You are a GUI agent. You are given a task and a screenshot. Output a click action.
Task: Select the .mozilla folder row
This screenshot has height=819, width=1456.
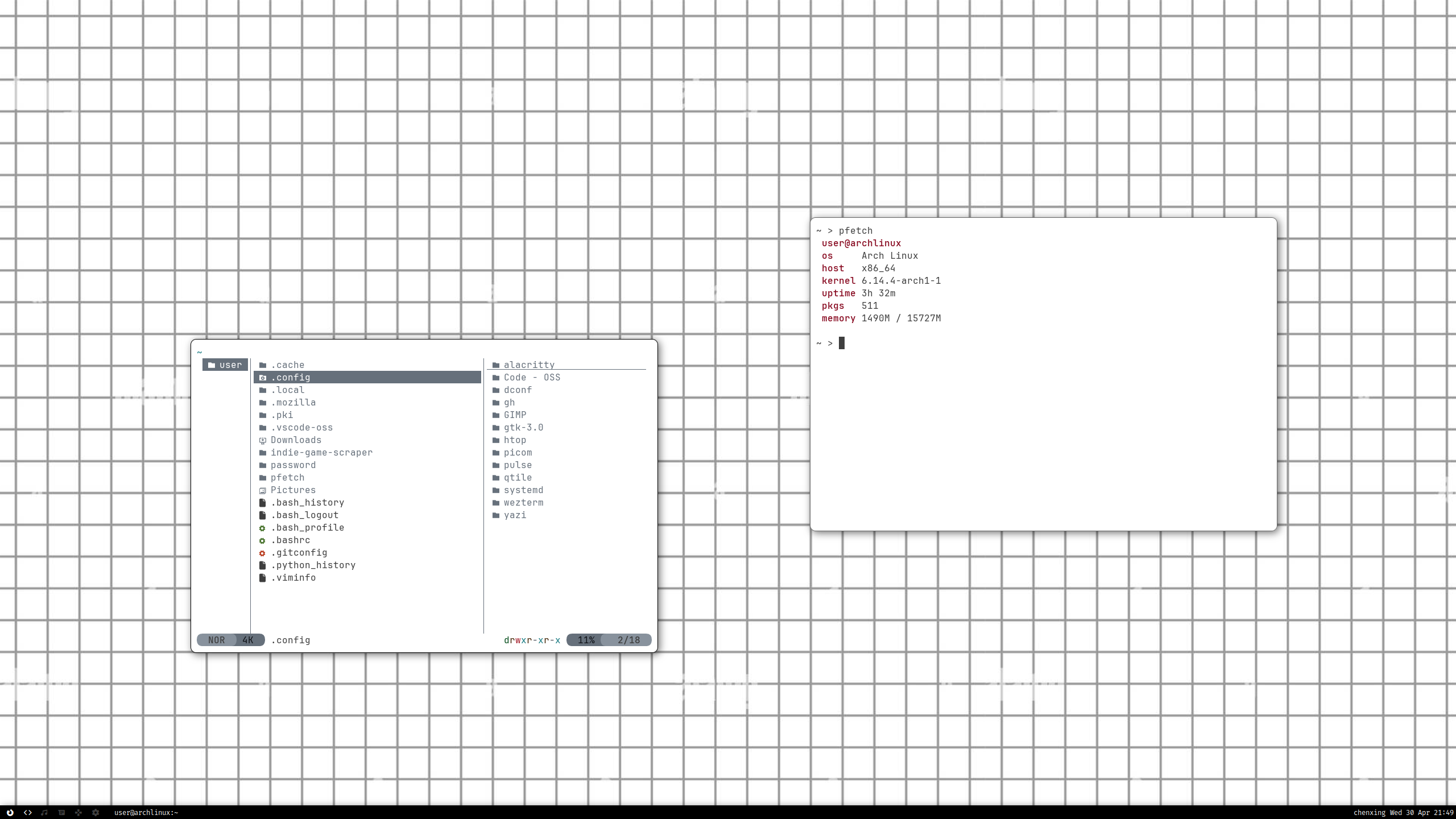(367, 403)
